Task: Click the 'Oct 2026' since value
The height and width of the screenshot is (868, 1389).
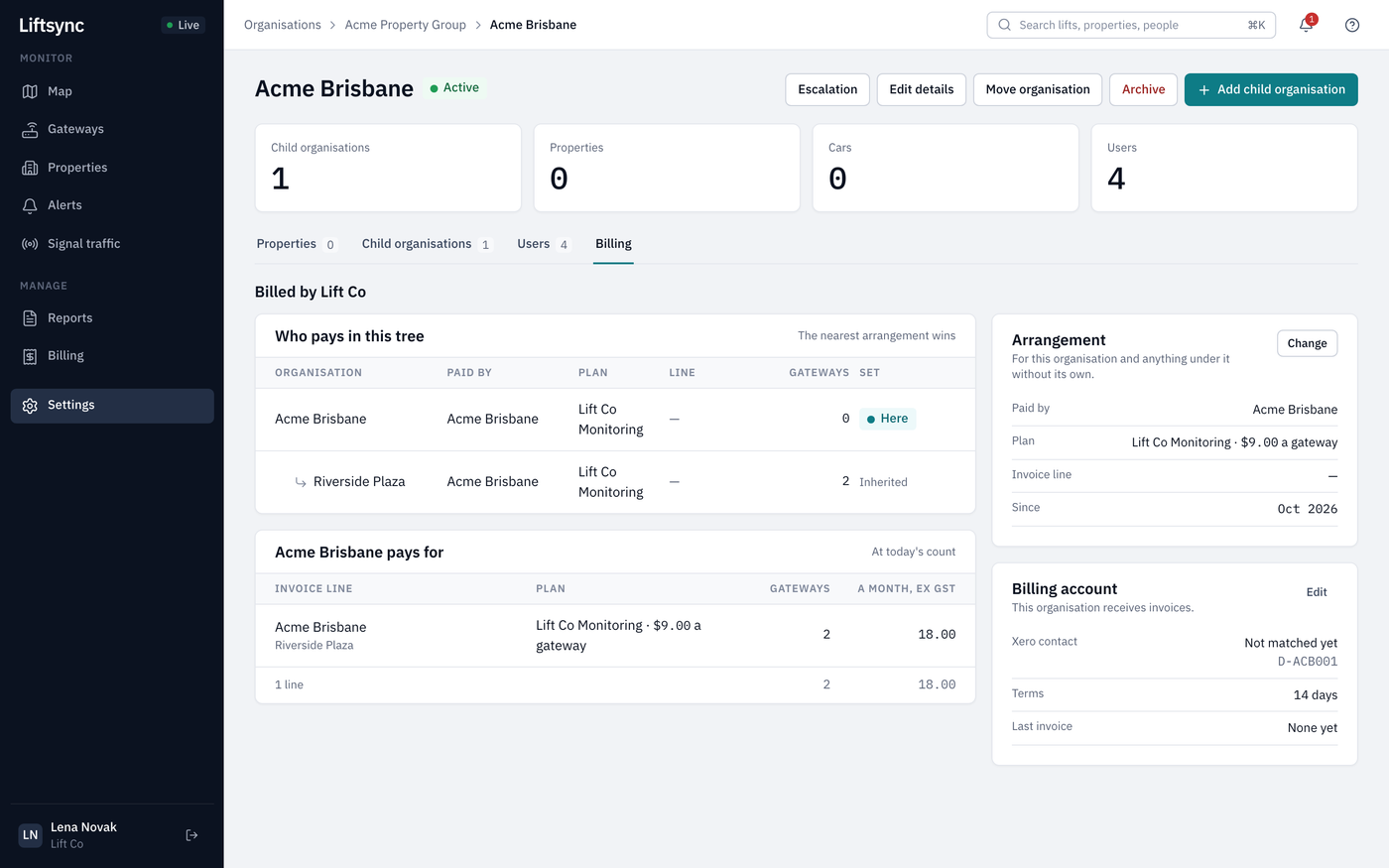Action: pyautogui.click(x=1308, y=509)
